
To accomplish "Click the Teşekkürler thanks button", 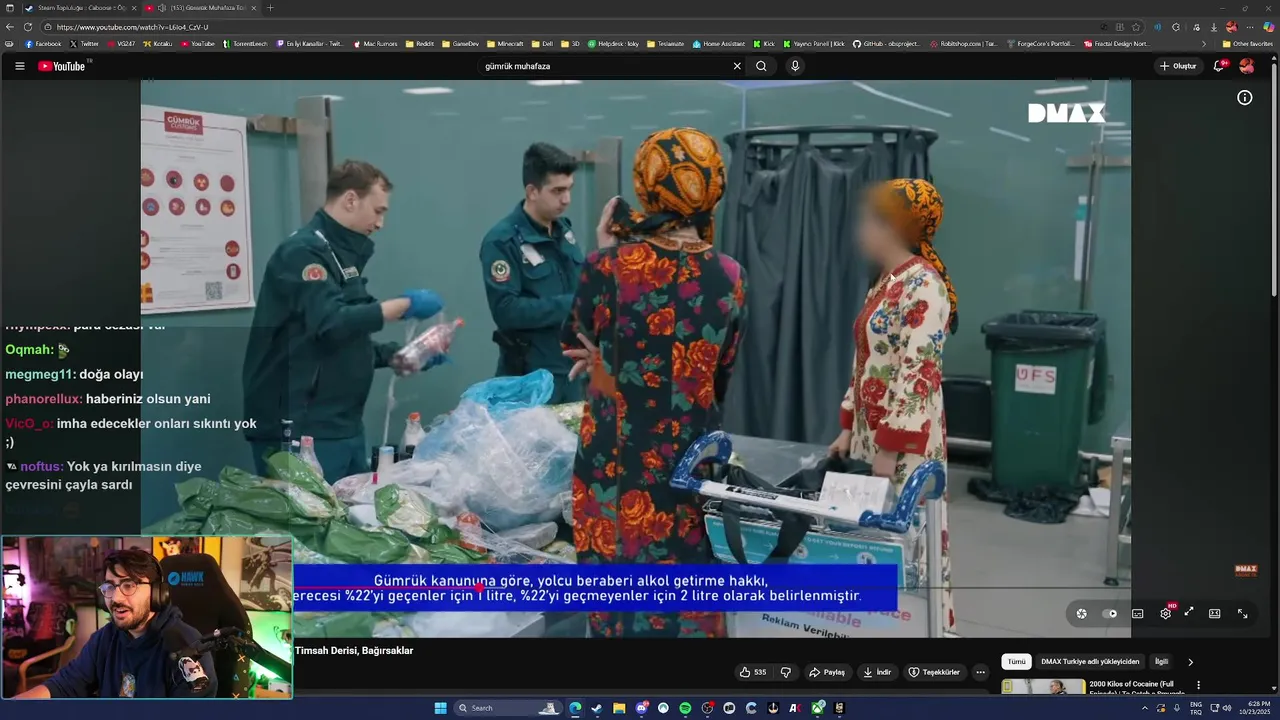I will coord(934,672).
